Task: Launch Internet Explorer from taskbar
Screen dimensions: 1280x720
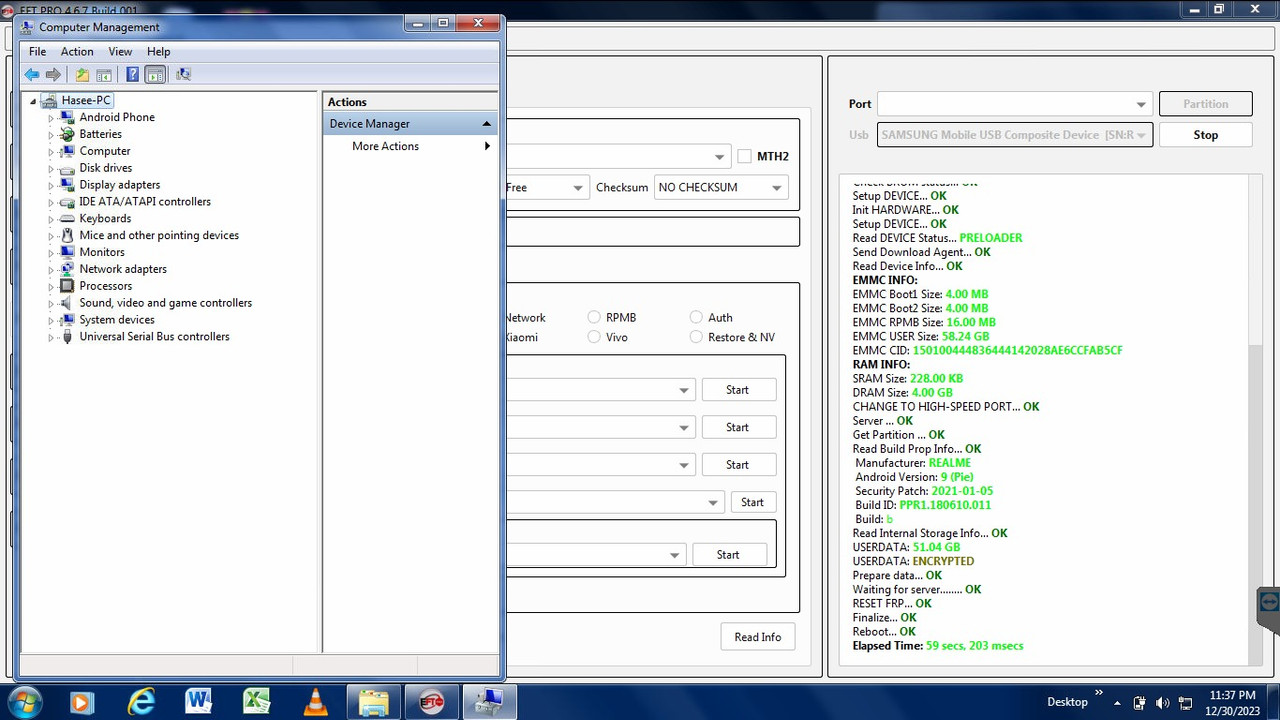Action: [x=142, y=702]
